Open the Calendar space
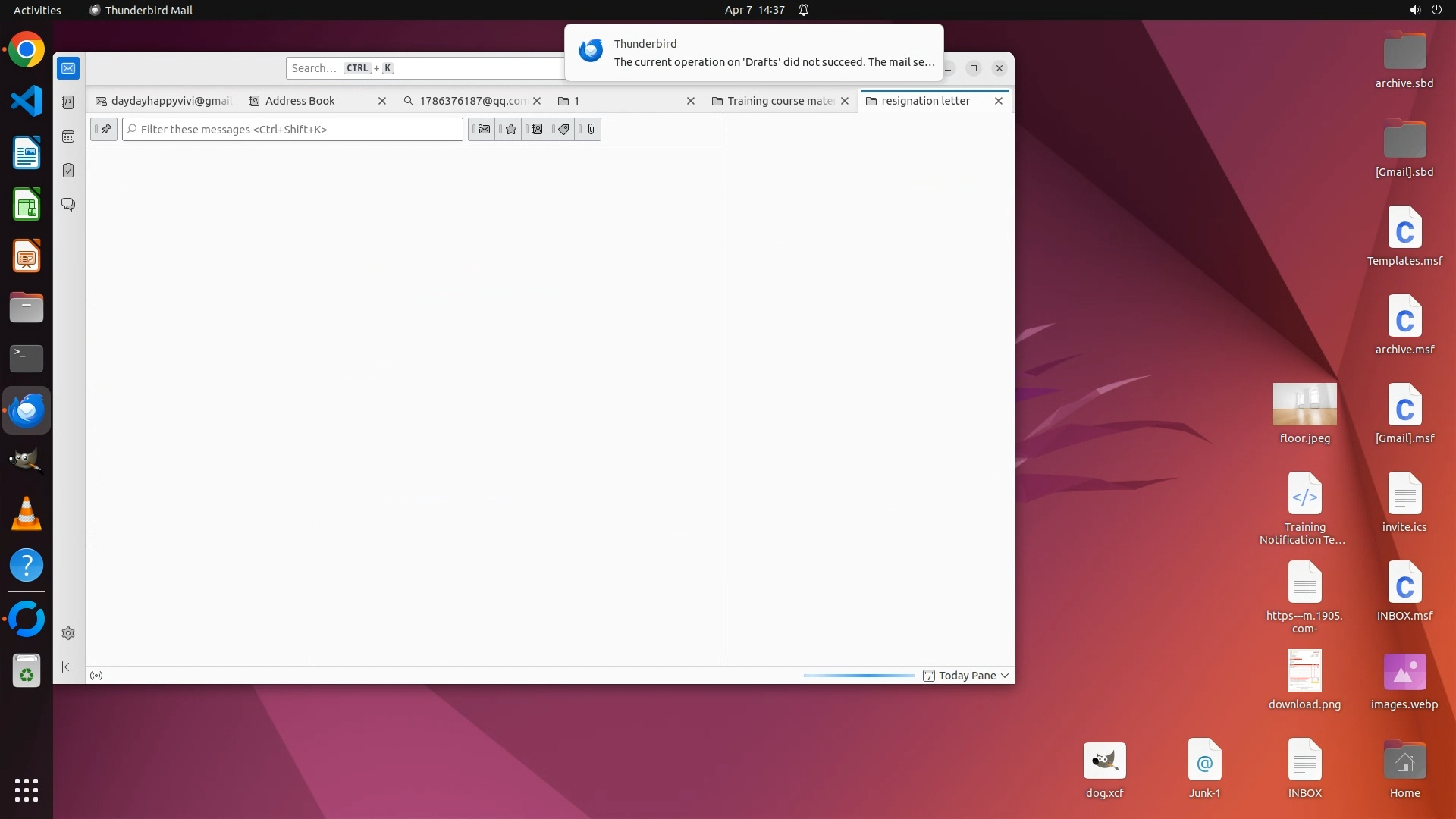 tap(68, 136)
